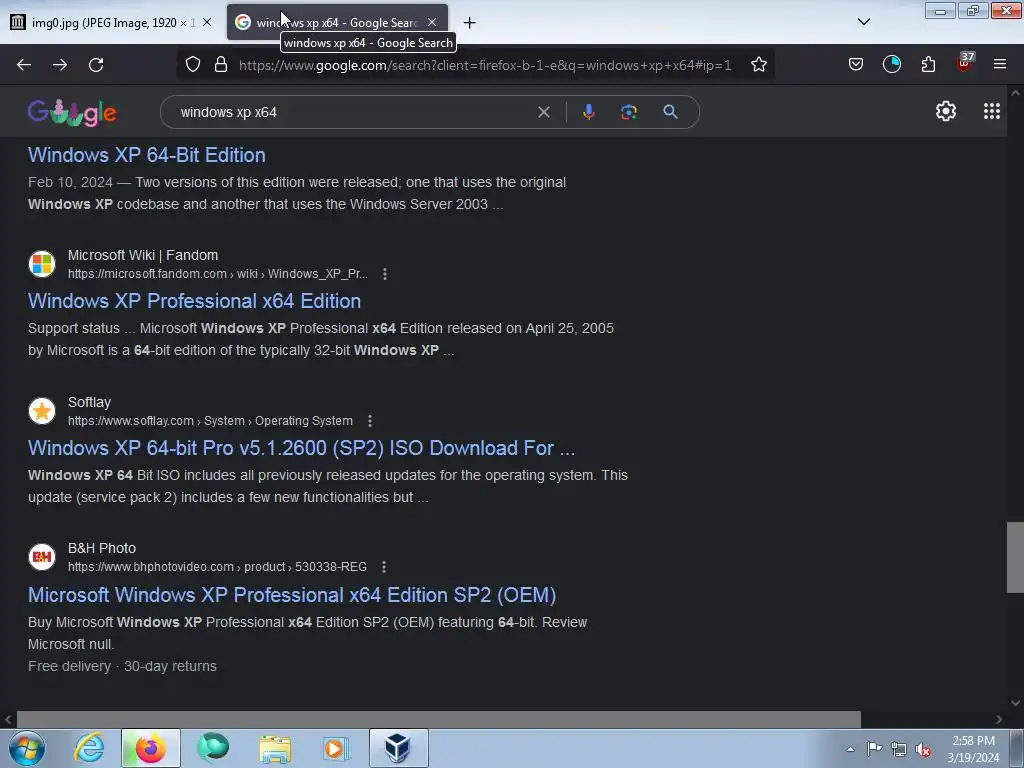The width and height of the screenshot is (1024, 768).
Task: Launch Internet Explorer from taskbar
Action: pos(89,748)
